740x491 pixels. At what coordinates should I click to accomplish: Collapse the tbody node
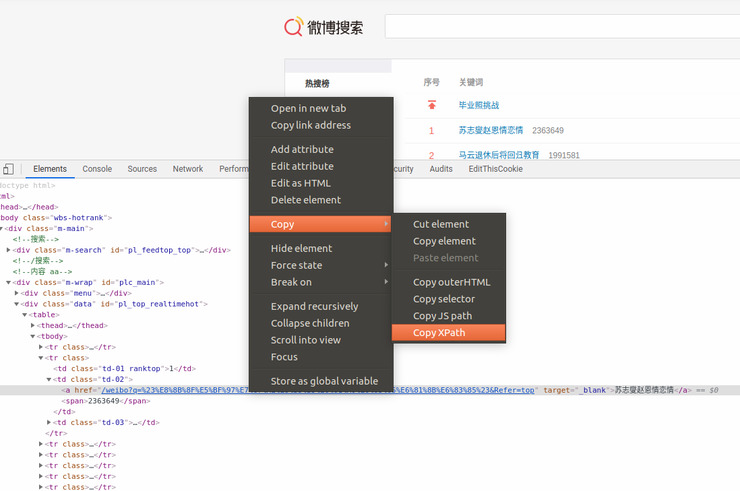pos(33,336)
